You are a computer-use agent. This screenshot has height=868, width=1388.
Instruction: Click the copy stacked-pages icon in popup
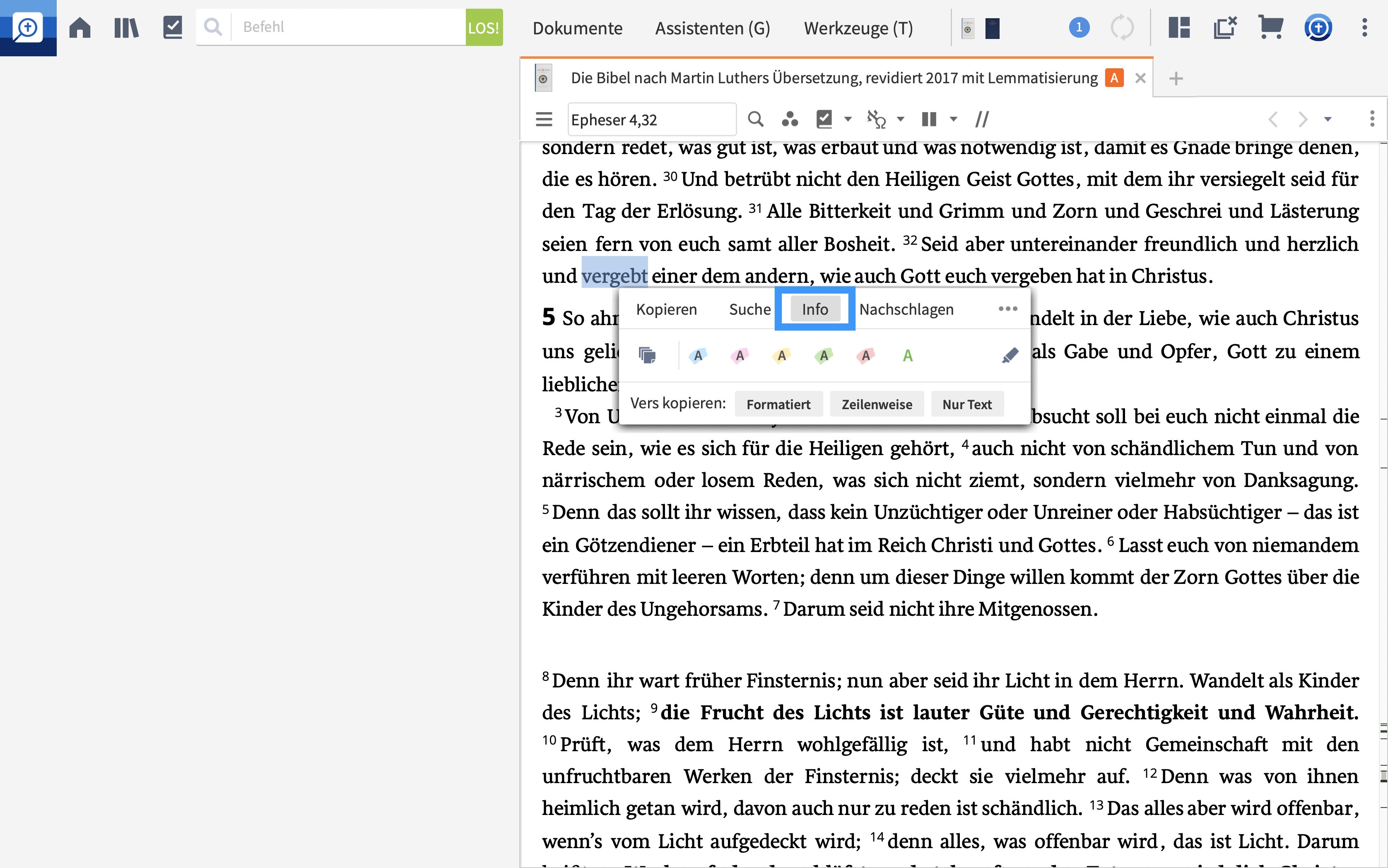point(647,355)
